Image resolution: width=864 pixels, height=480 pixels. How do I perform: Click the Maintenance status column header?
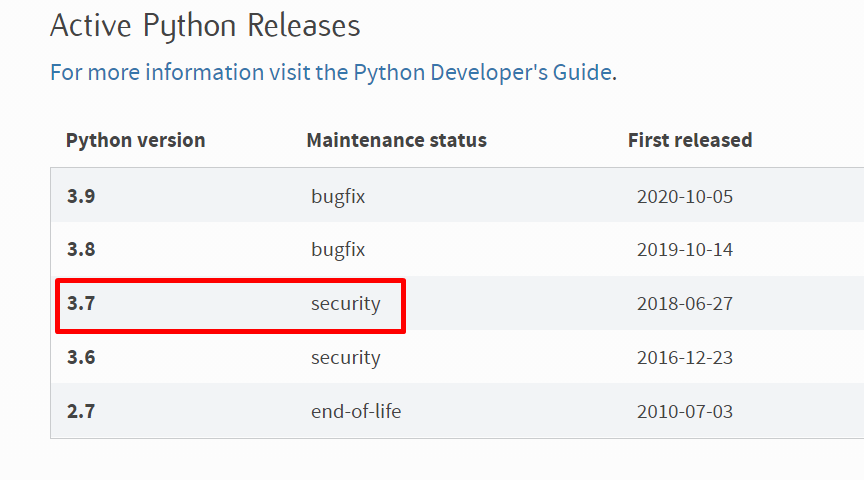[x=396, y=140]
